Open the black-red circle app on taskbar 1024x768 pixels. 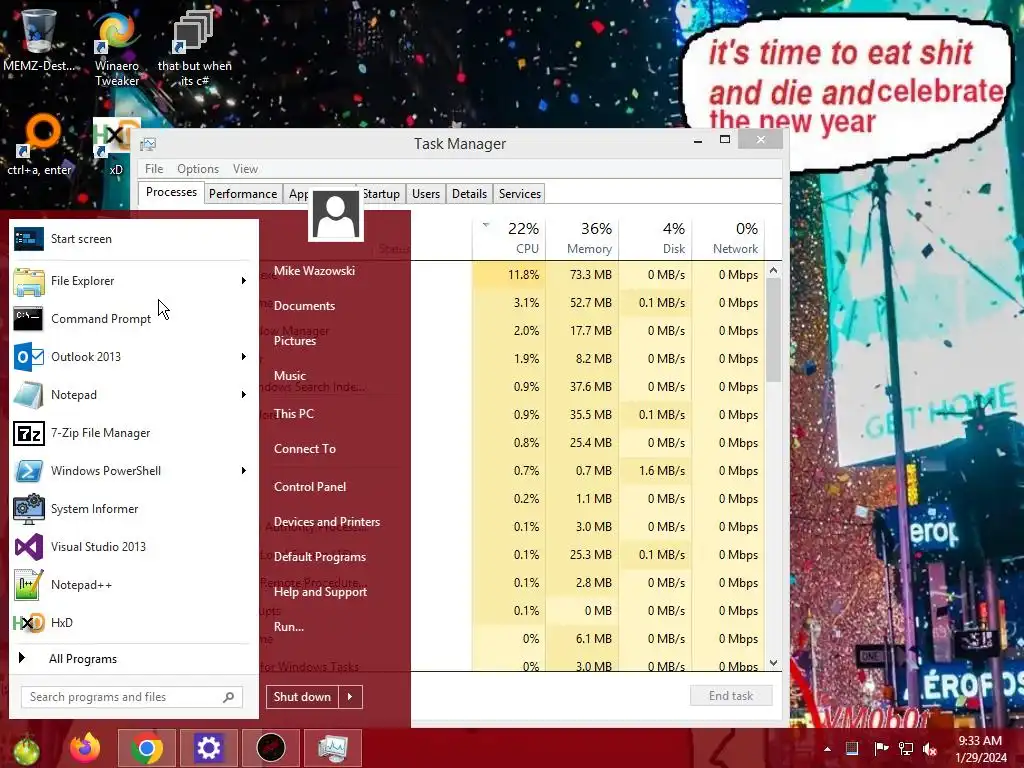(x=270, y=748)
